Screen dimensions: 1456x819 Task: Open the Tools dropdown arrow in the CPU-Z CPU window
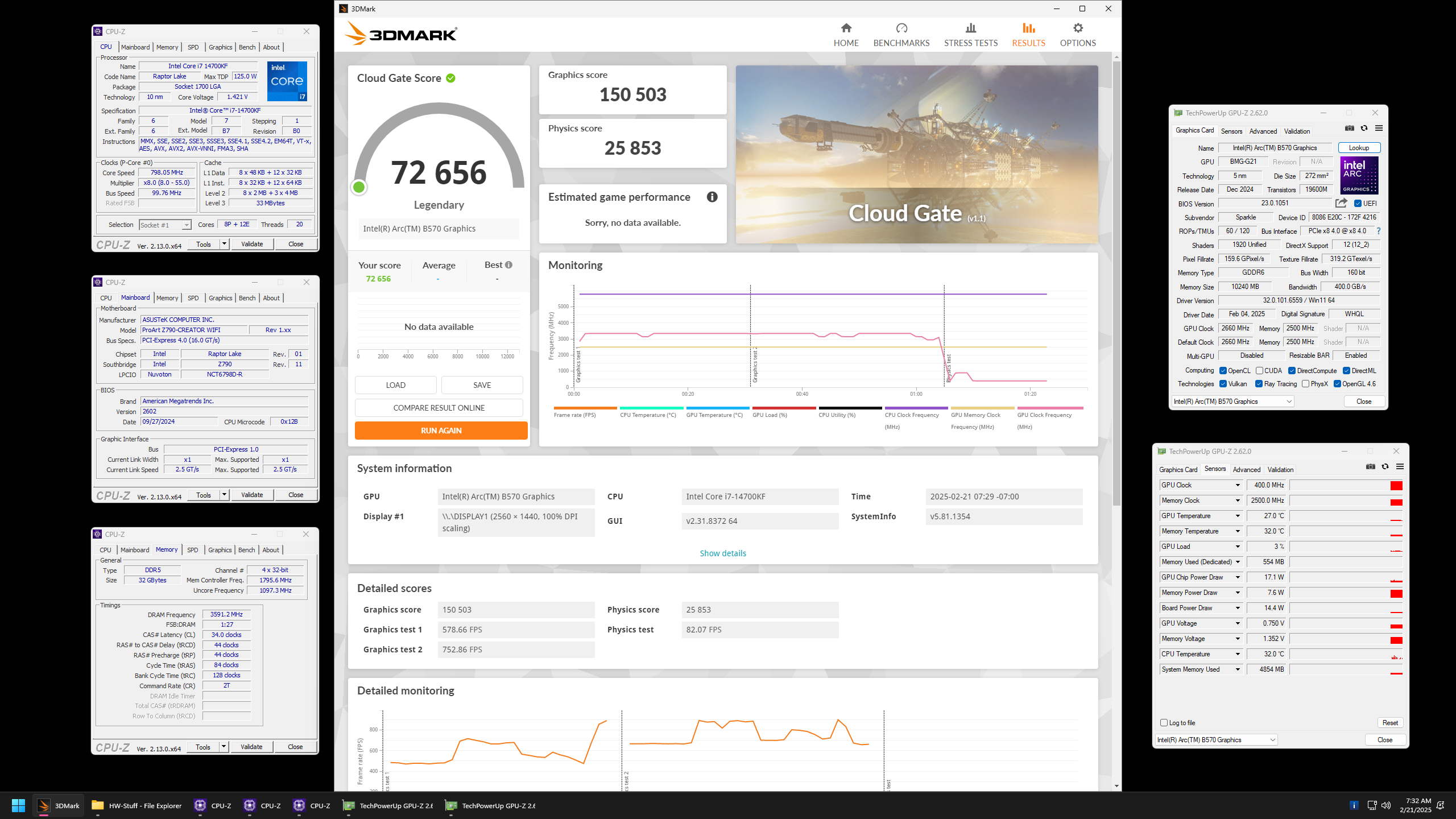224,244
